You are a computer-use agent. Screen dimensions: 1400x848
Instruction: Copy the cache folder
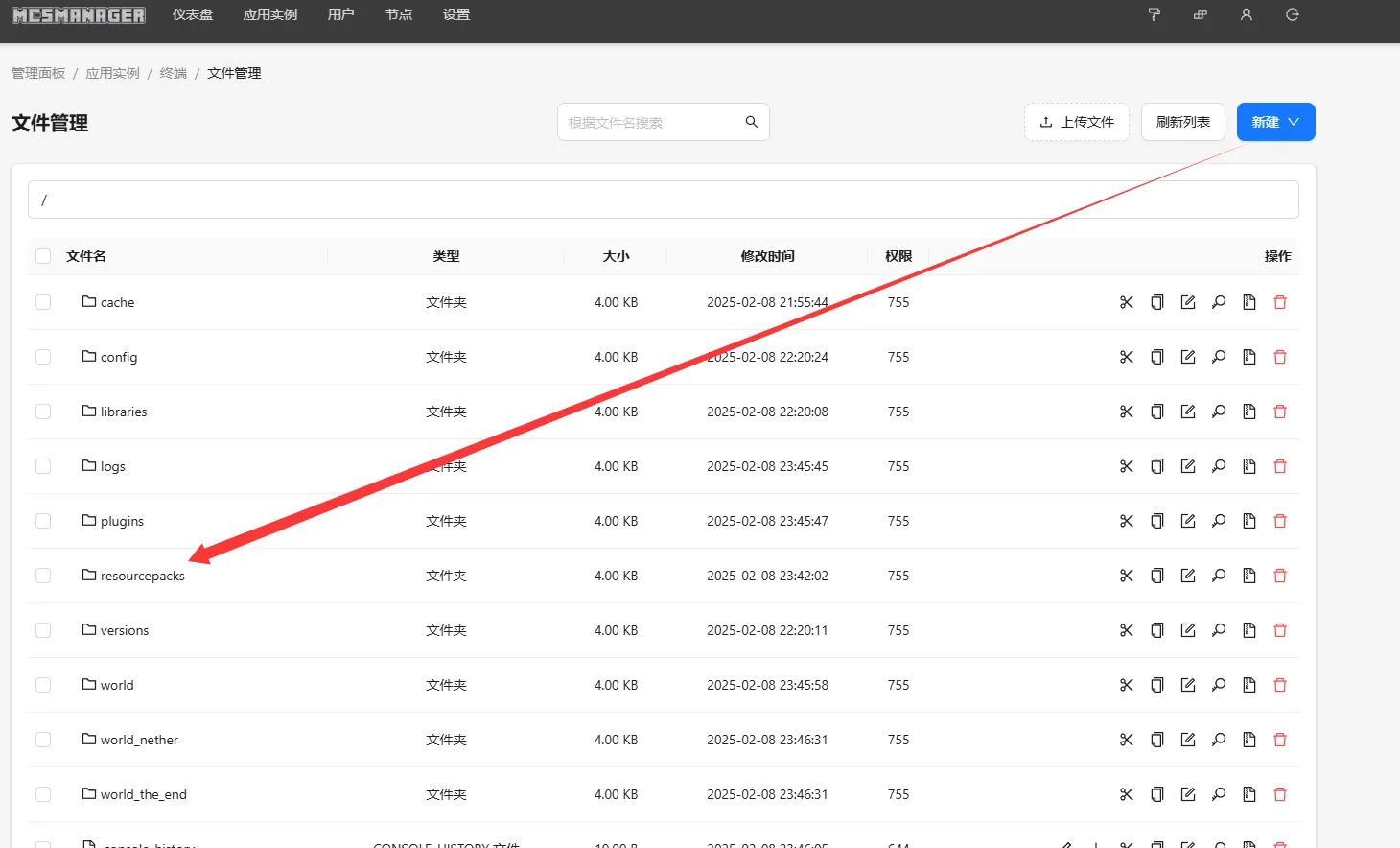1157,302
